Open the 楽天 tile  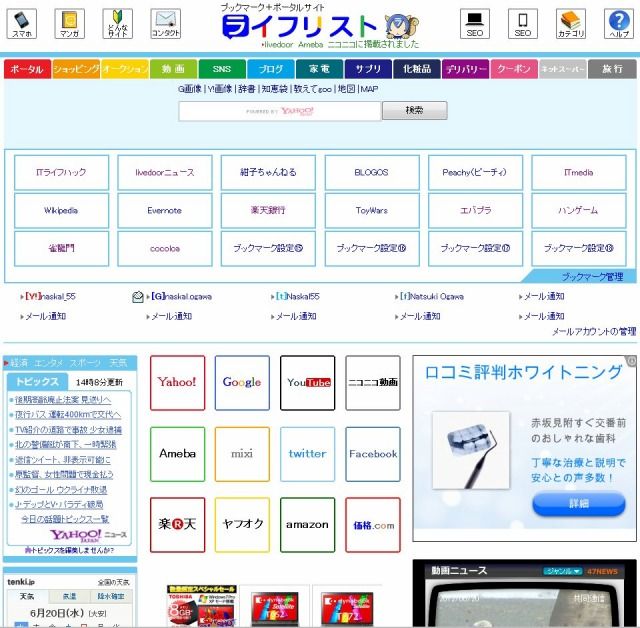[177, 525]
